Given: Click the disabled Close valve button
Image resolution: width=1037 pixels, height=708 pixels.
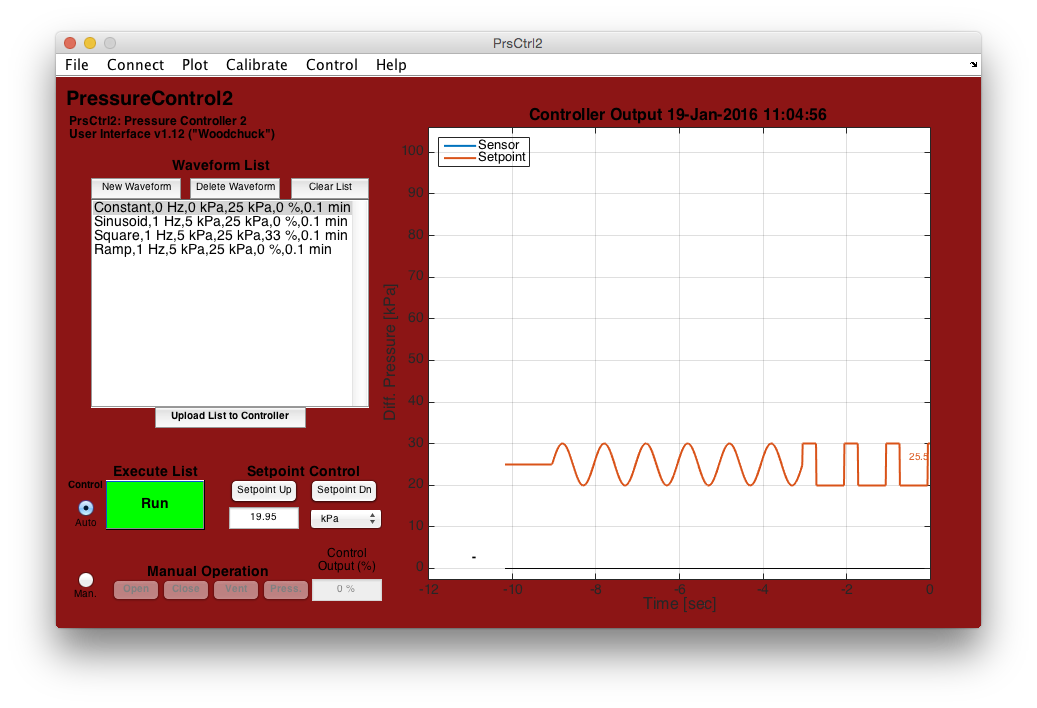Looking at the screenshot, I should click(x=186, y=589).
